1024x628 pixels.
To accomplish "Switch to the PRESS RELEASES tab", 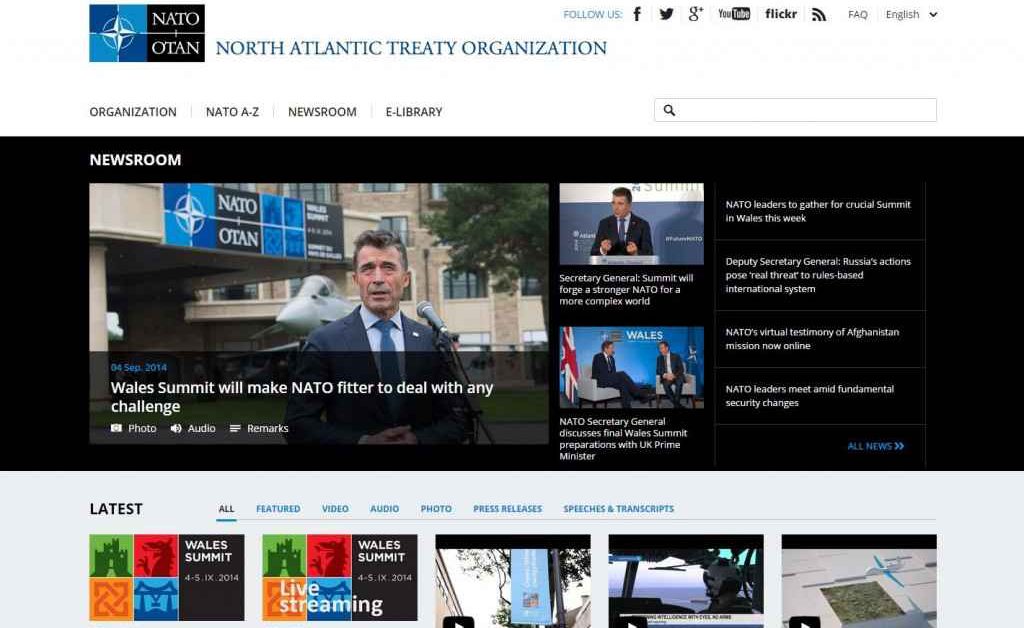I will [x=507, y=509].
